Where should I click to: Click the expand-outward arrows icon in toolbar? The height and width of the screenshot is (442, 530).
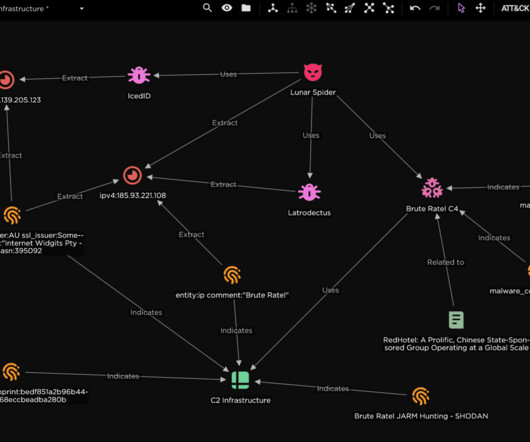tap(369, 8)
